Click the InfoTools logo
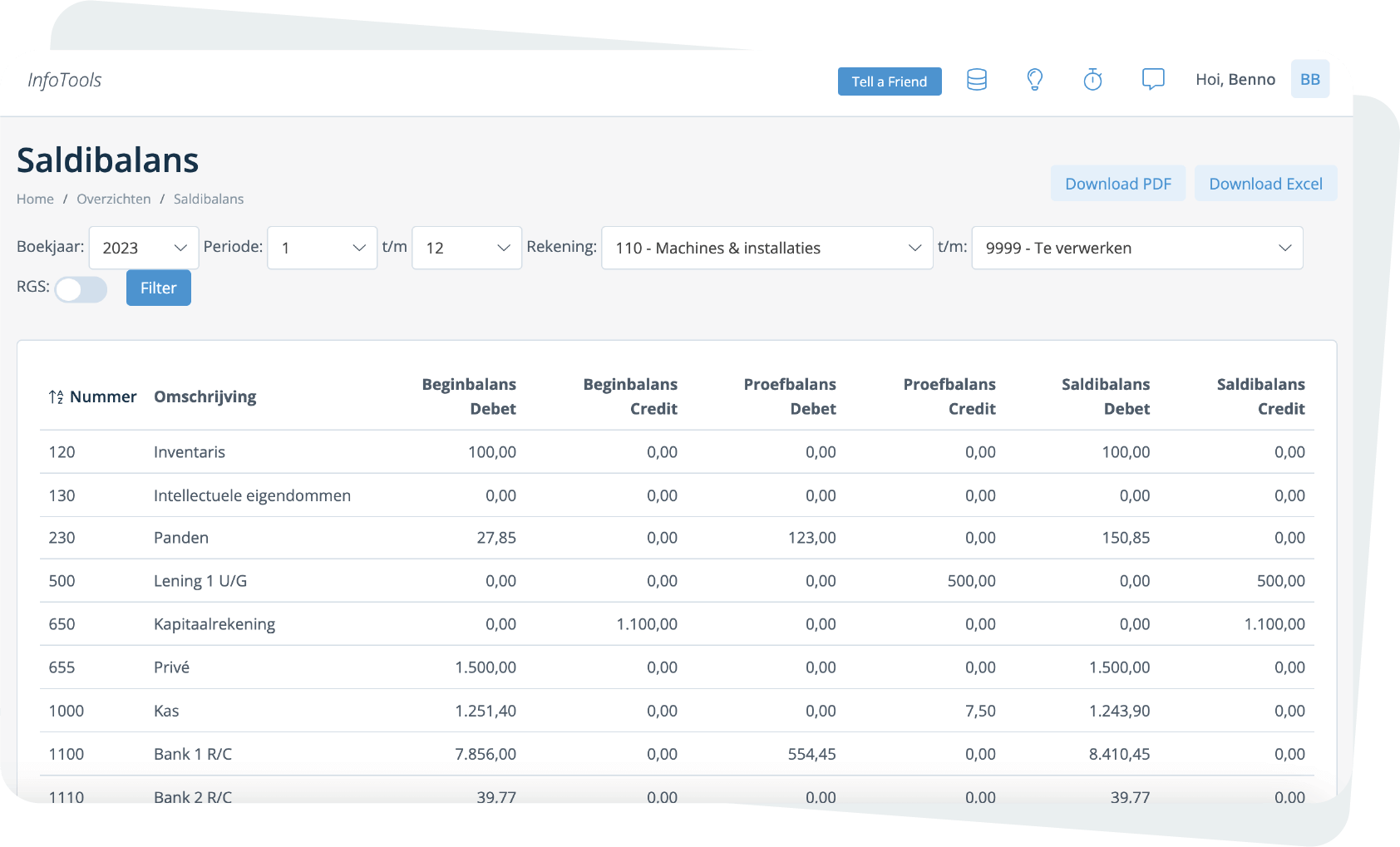Image resolution: width=1400 pixels, height=847 pixels. [65, 80]
